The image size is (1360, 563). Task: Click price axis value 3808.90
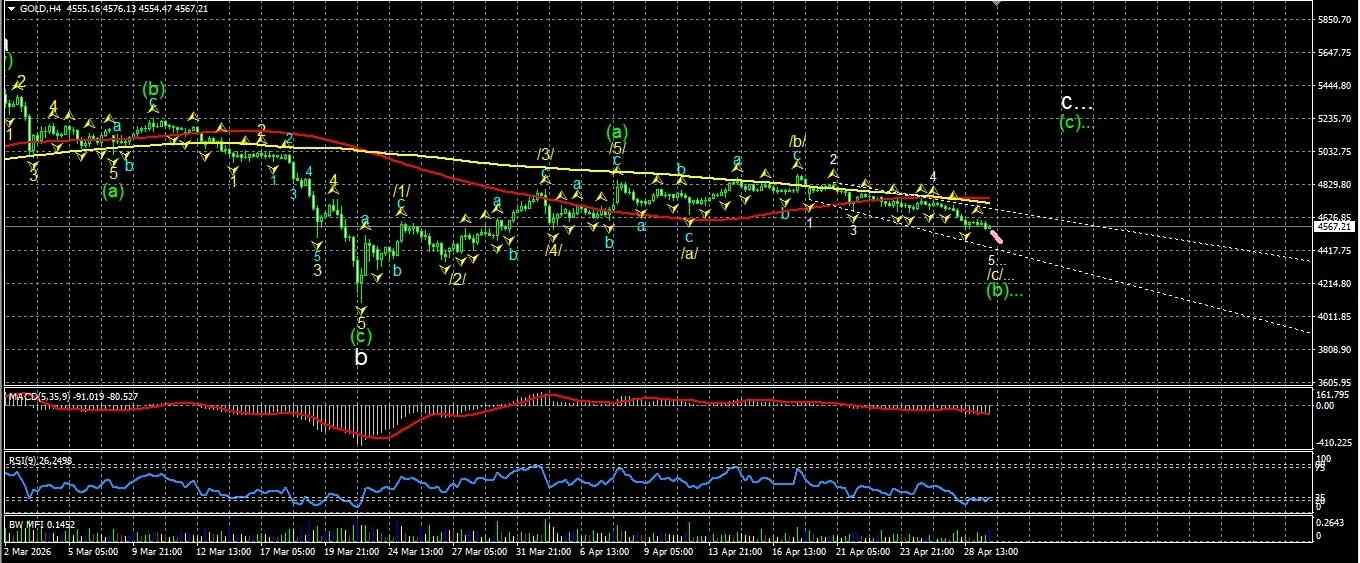(1335, 350)
